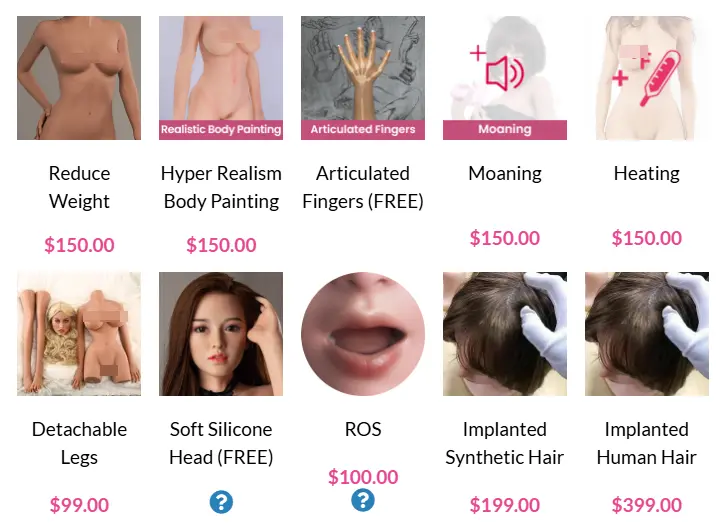
Task: Click the Soft Silicone Head (FREE) label
Action: point(221,443)
